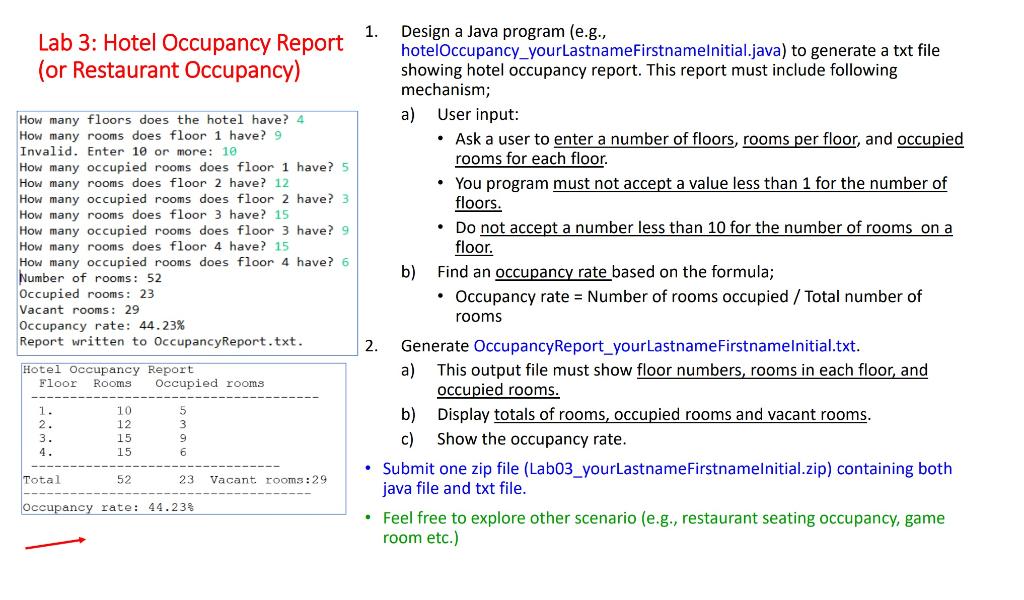Click the 'Occupancy rate: 44.23%' console line

click(x=102, y=326)
